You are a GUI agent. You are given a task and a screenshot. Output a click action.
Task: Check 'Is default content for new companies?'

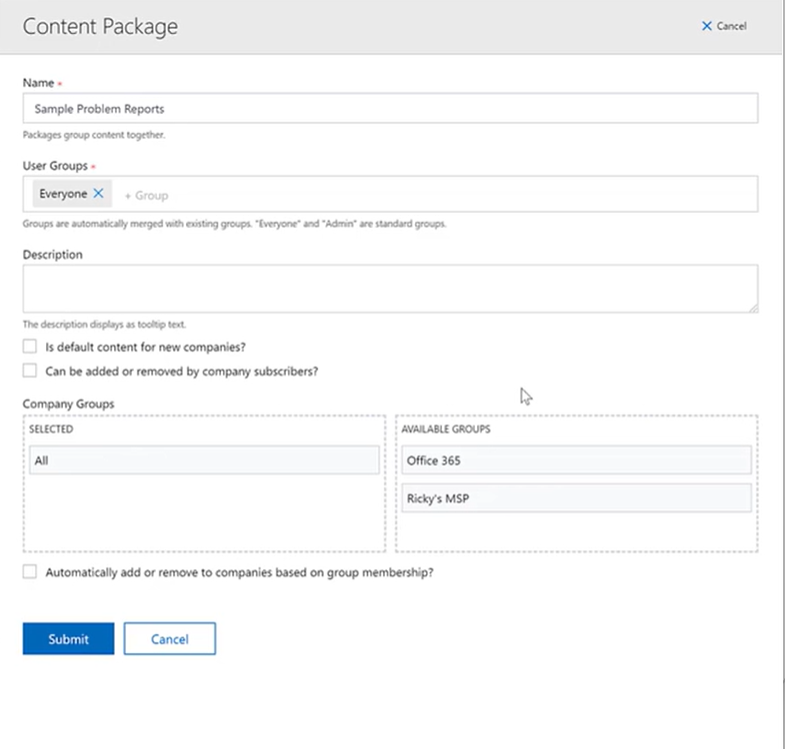tap(30, 346)
